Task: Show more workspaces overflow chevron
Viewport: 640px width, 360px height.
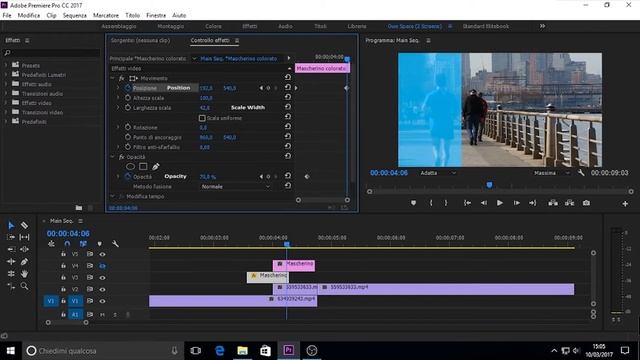Action: pos(542,26)
